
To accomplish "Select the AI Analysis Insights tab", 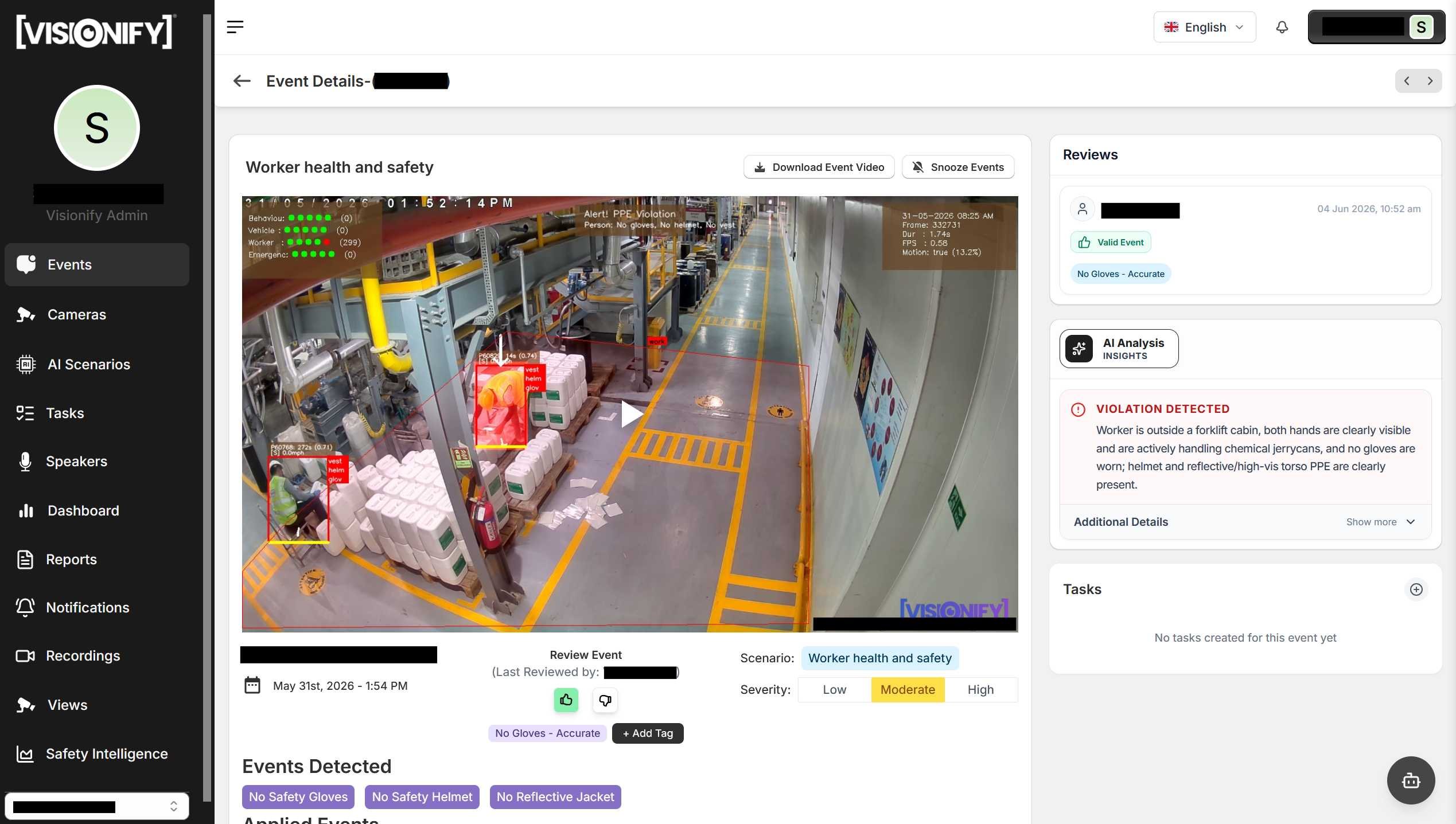I will coord(1119,349).
